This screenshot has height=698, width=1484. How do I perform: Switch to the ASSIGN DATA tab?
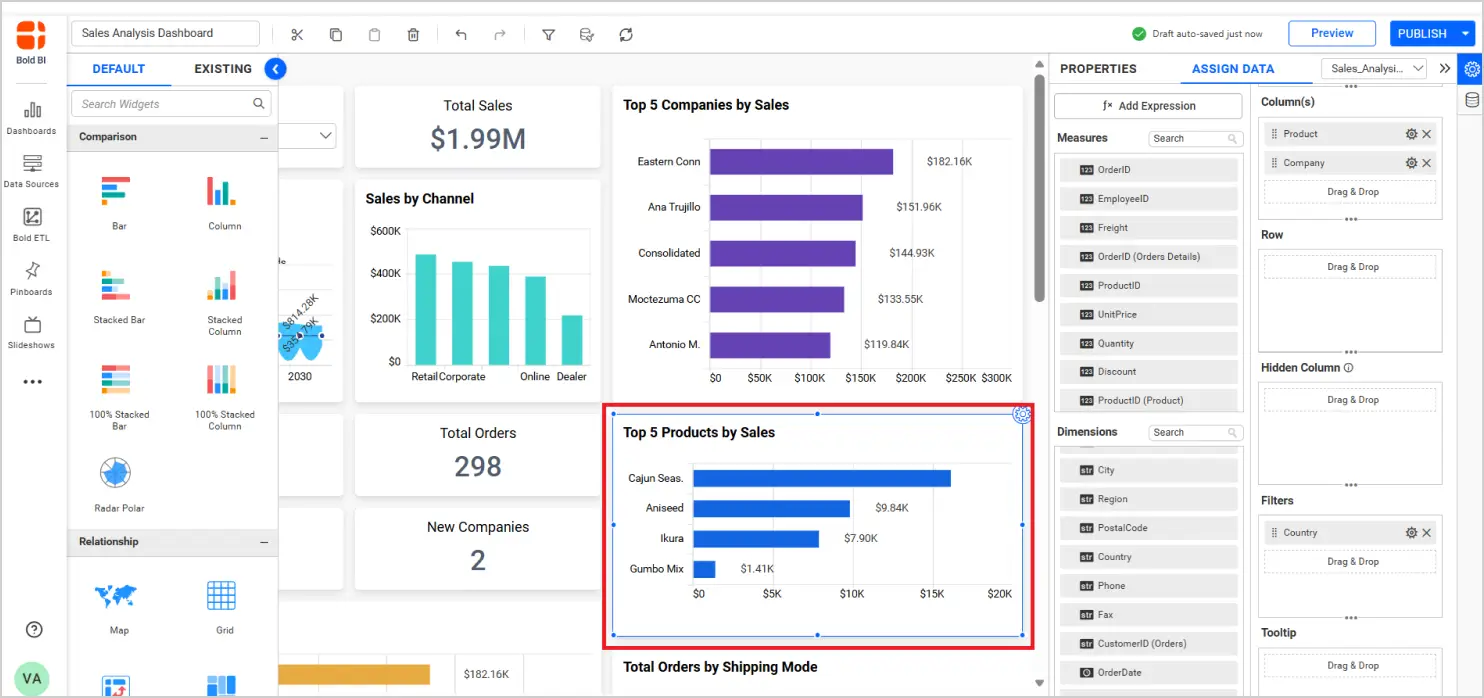pos(1233,69)
